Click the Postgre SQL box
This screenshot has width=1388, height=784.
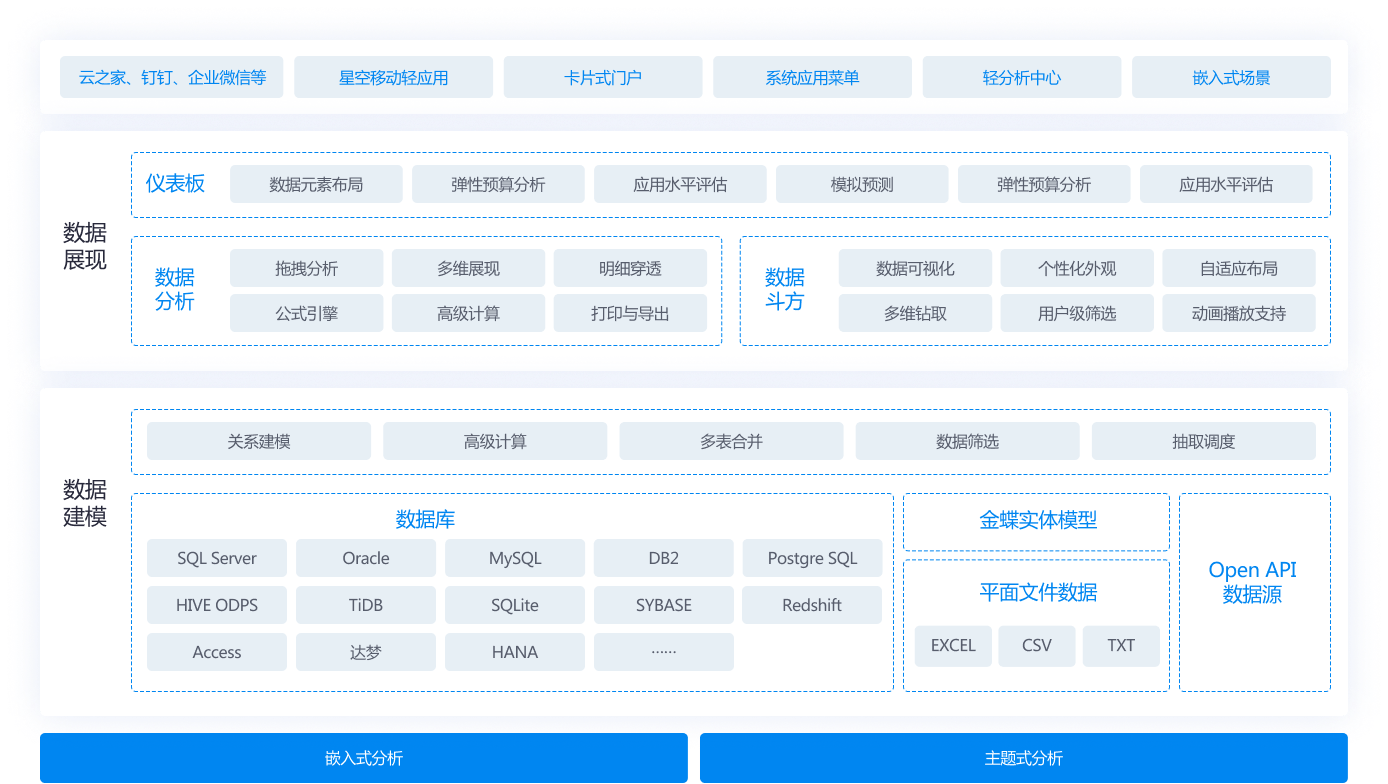pyautogui.click(x=812, y=558)
